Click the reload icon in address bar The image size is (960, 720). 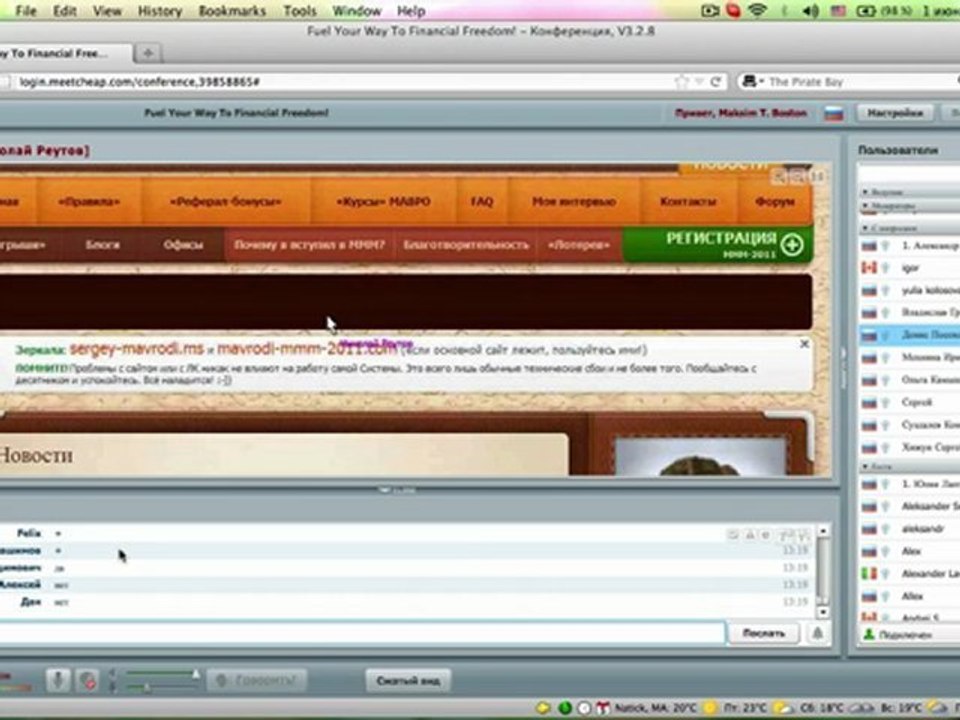click(x=714, y=81)
